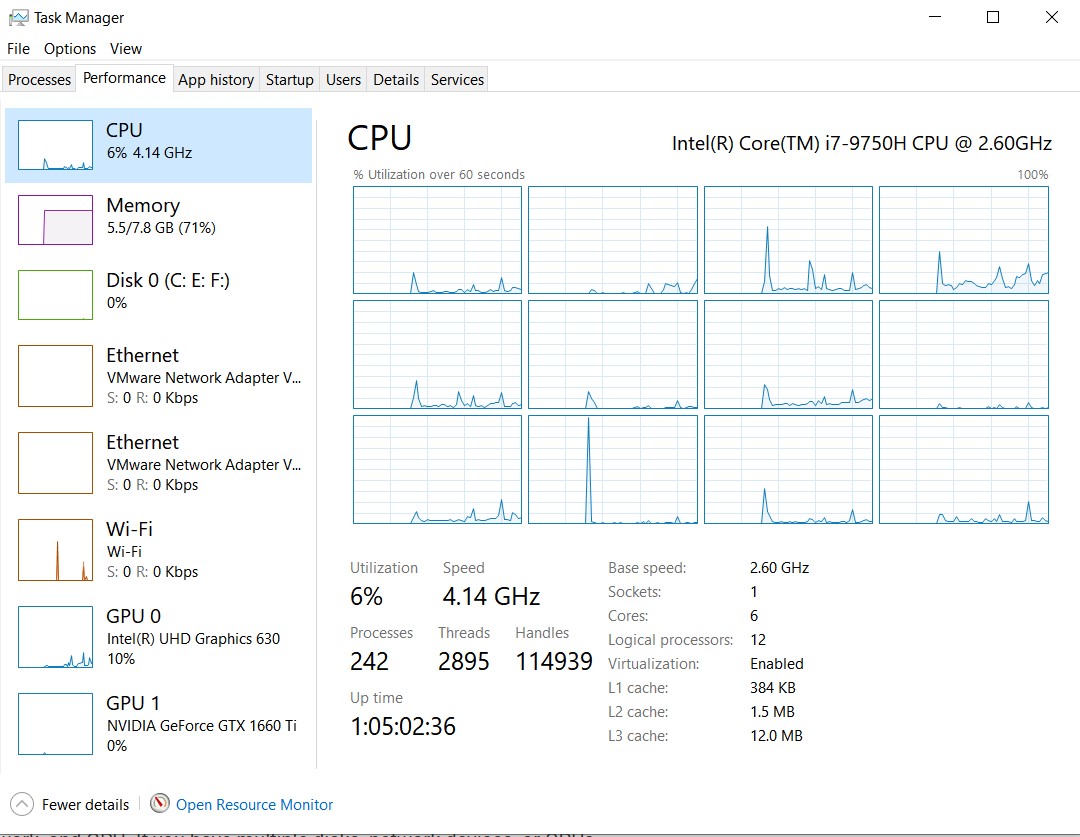Select the Wi-Fi activity graph item
Screen dimensions: 1080x837
point(55,549)
